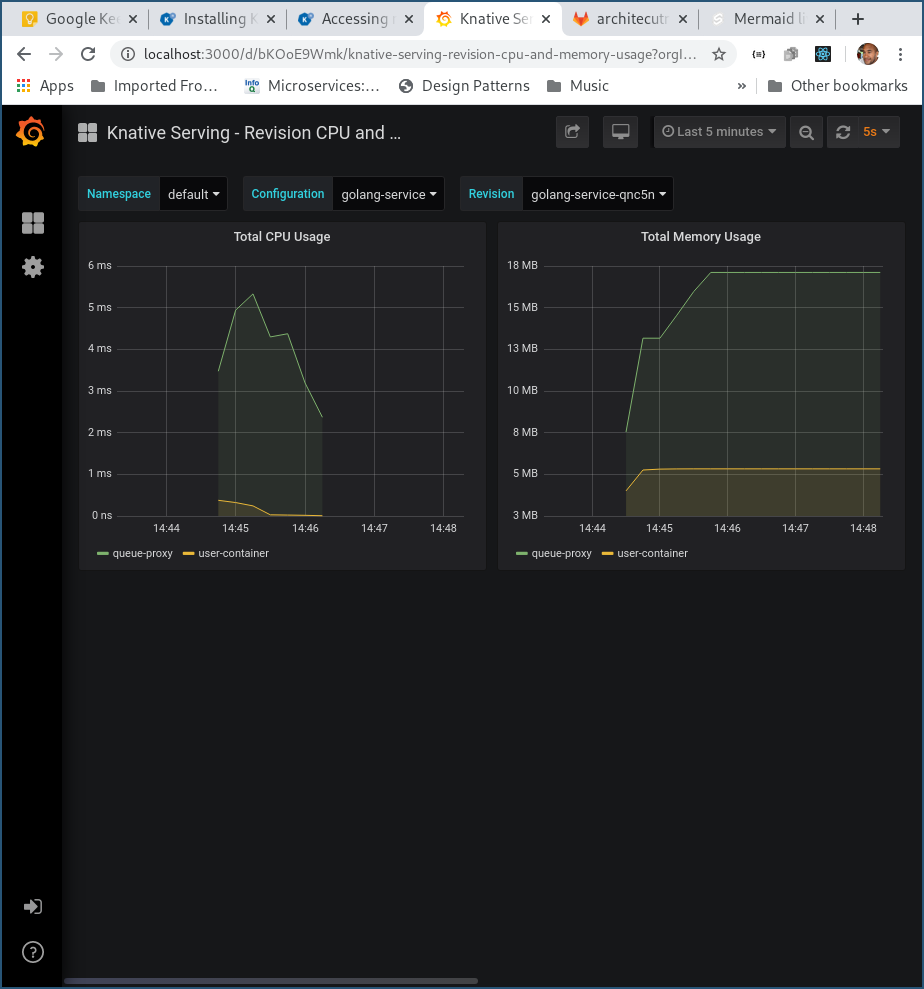Close the Google Keep tab

(x=132, y=20)
